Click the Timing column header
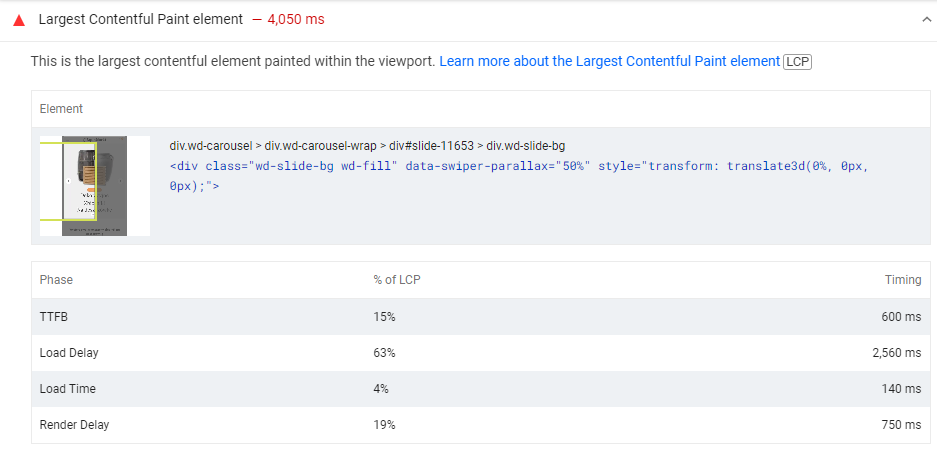The image size is (937, 452). coord(903,280)
